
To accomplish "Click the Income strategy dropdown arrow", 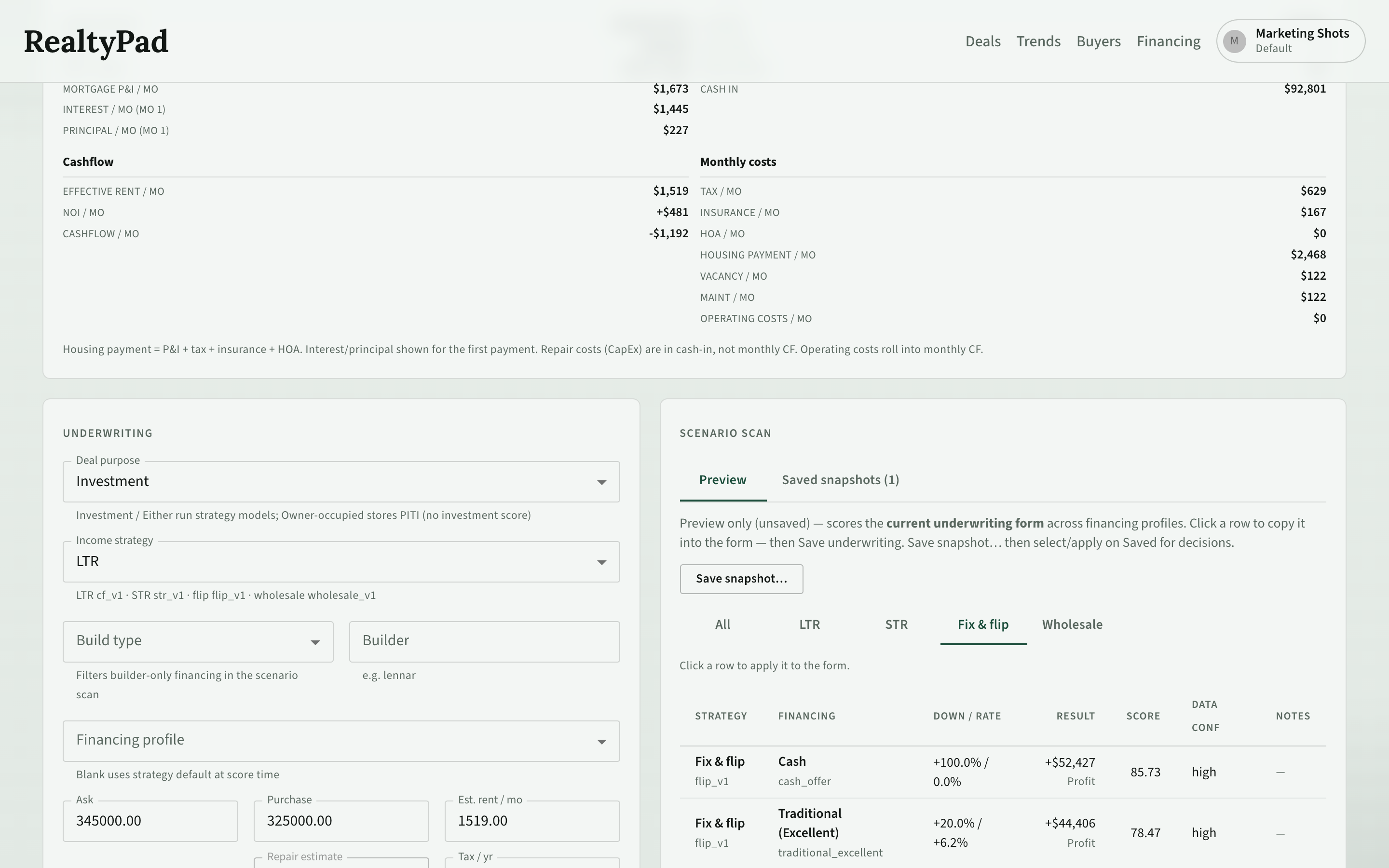I will pos(601,563).
